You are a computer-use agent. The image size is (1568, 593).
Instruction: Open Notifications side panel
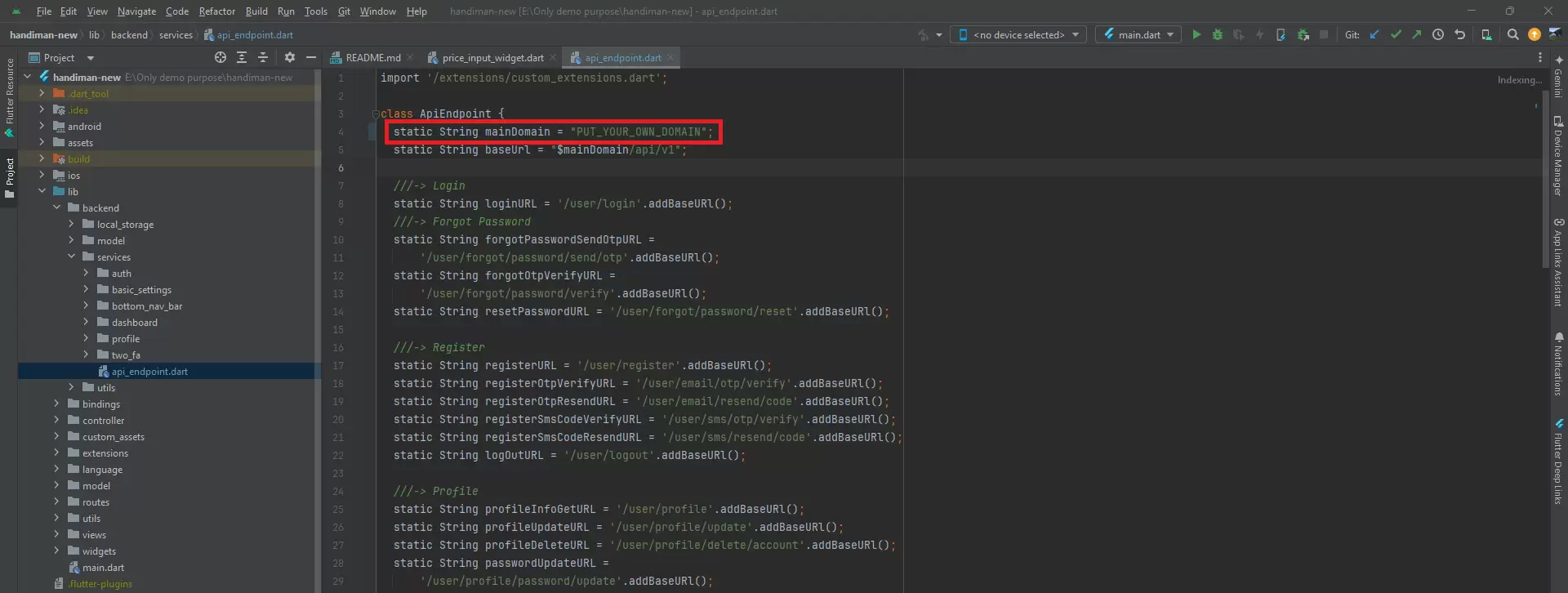point(1558,363)
